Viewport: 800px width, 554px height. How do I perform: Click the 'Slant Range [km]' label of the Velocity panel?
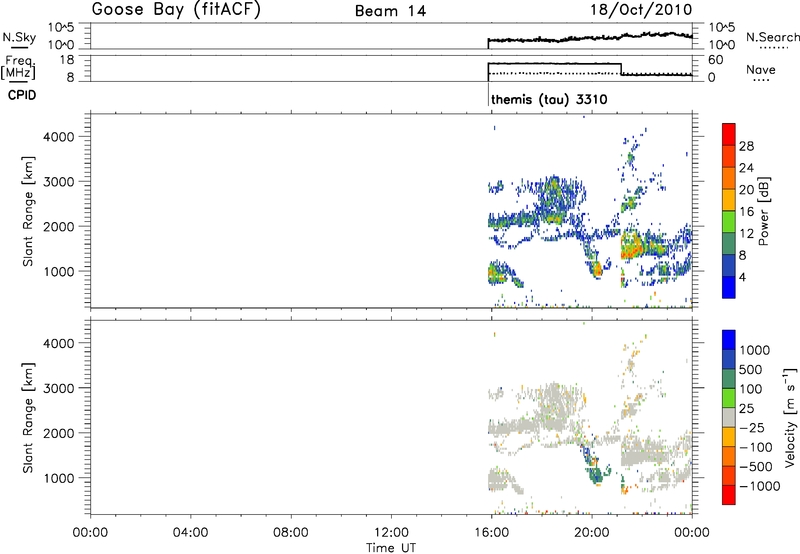click(x=28, y=418)
